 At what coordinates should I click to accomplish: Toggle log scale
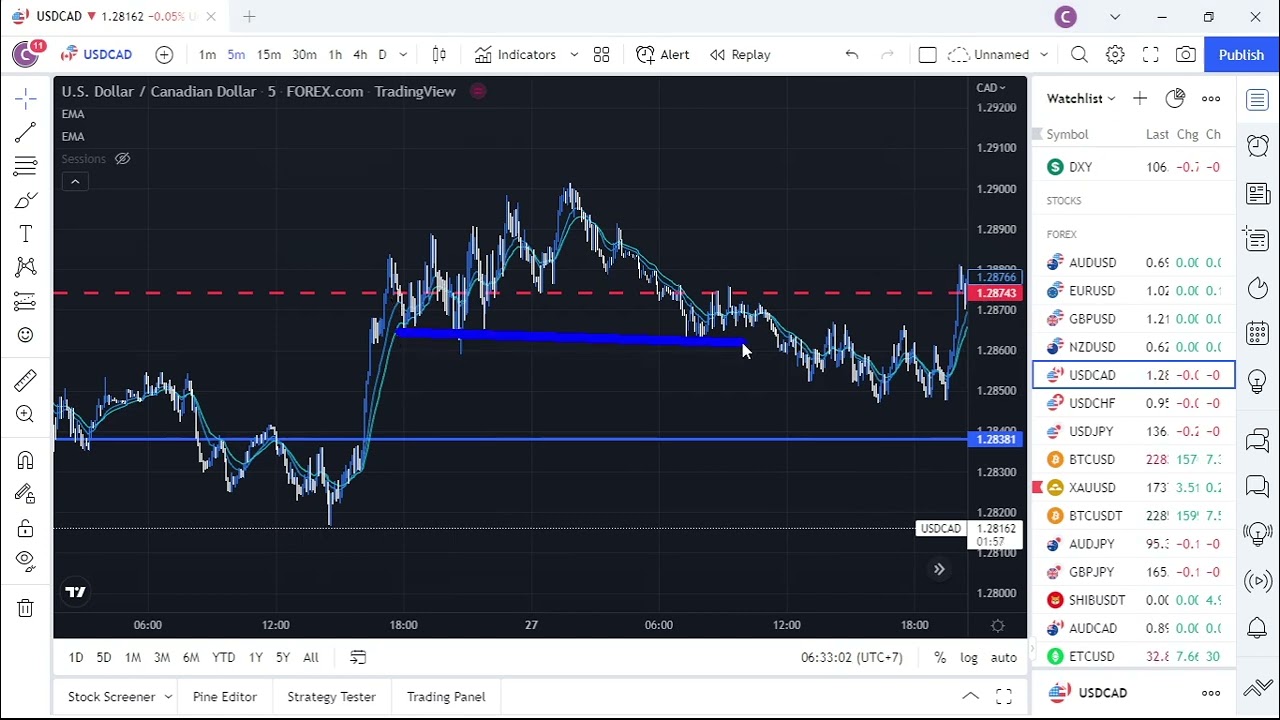coord(969,658)
